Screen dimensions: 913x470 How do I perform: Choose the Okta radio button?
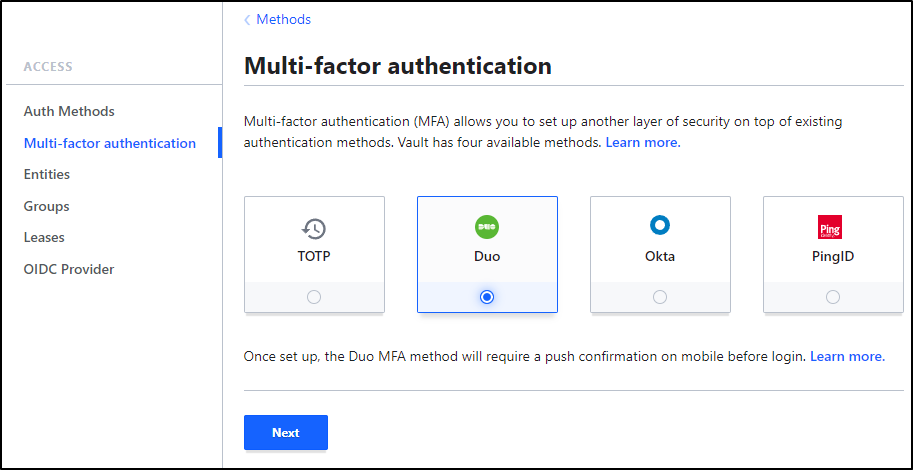[x=660, y=298]
